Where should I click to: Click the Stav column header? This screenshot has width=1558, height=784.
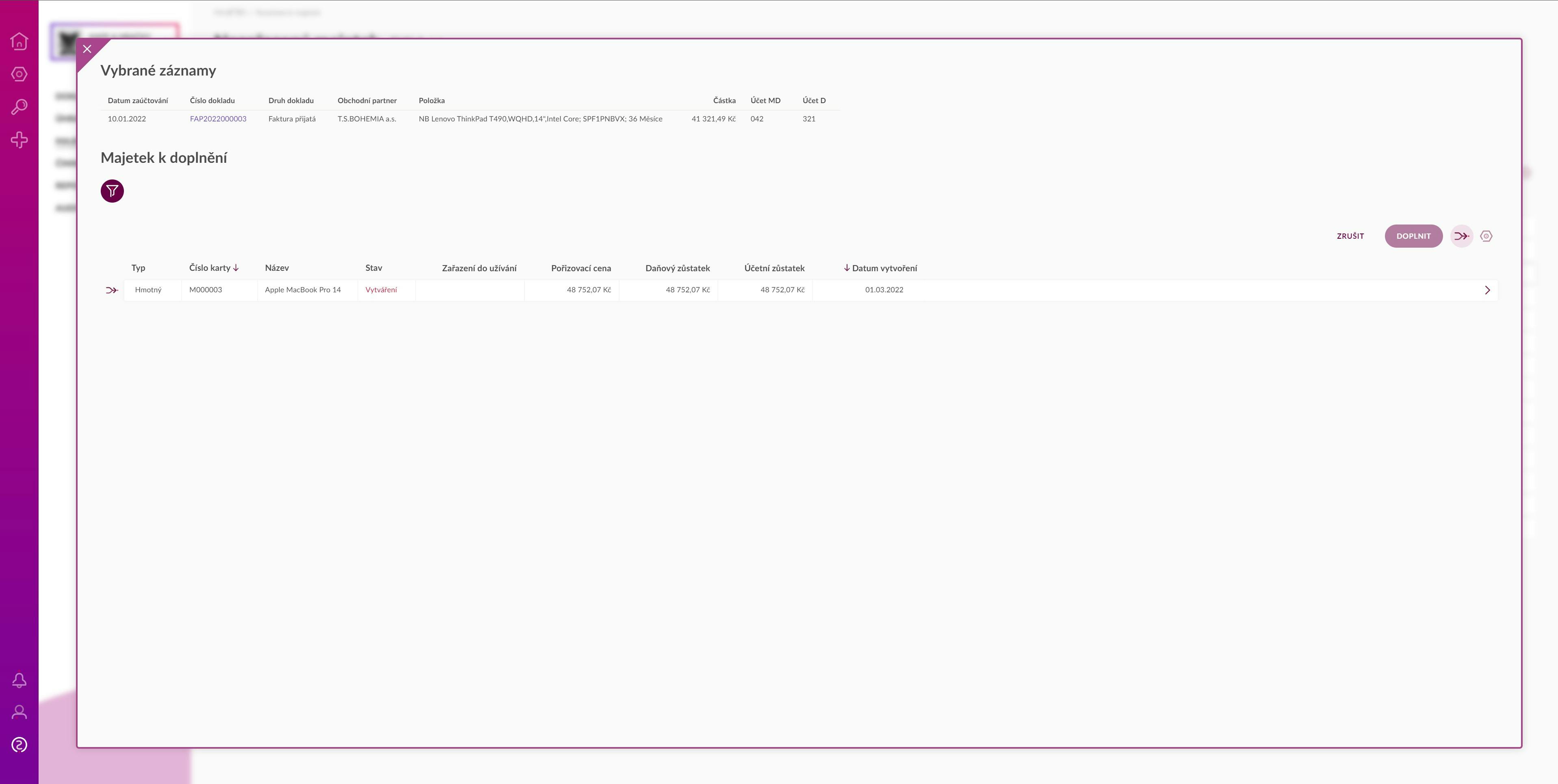click(374, 268)
